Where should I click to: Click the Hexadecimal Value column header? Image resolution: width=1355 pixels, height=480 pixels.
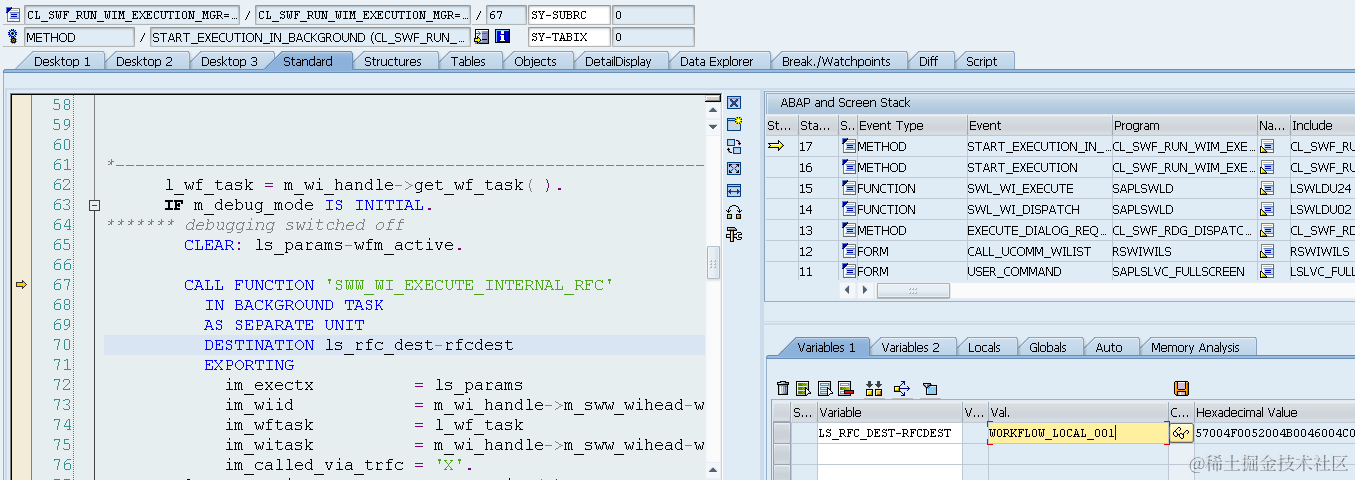click(x=1274, y=412)
